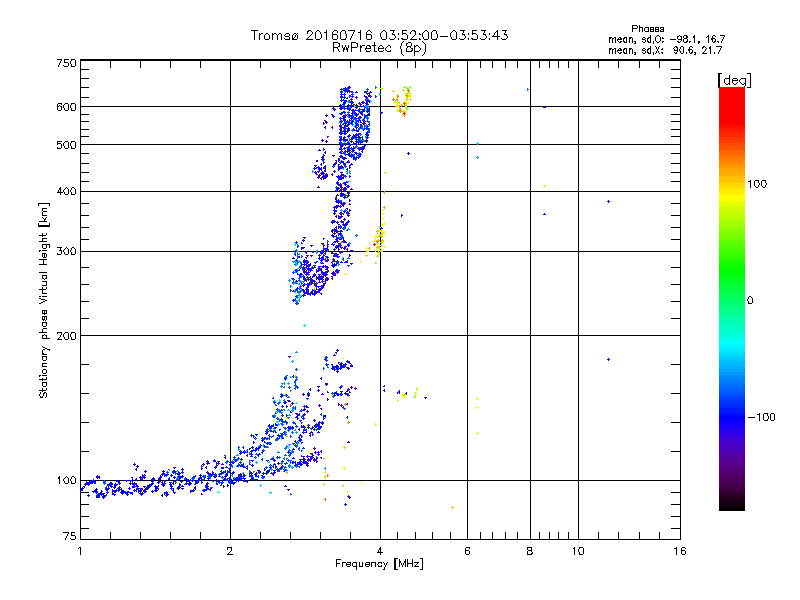The height and width of the screenshot is (600, 800).
Task: Click the black bottom of the colorbar
Action: click(732, 503)
